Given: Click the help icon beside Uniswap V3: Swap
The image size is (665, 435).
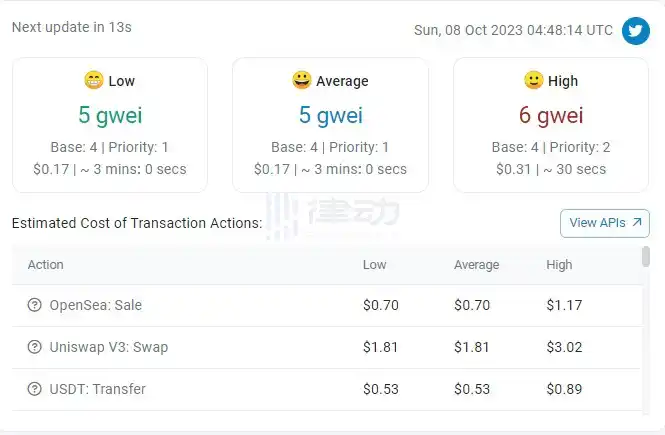Looking at the screenshot, I should [35, 347].
